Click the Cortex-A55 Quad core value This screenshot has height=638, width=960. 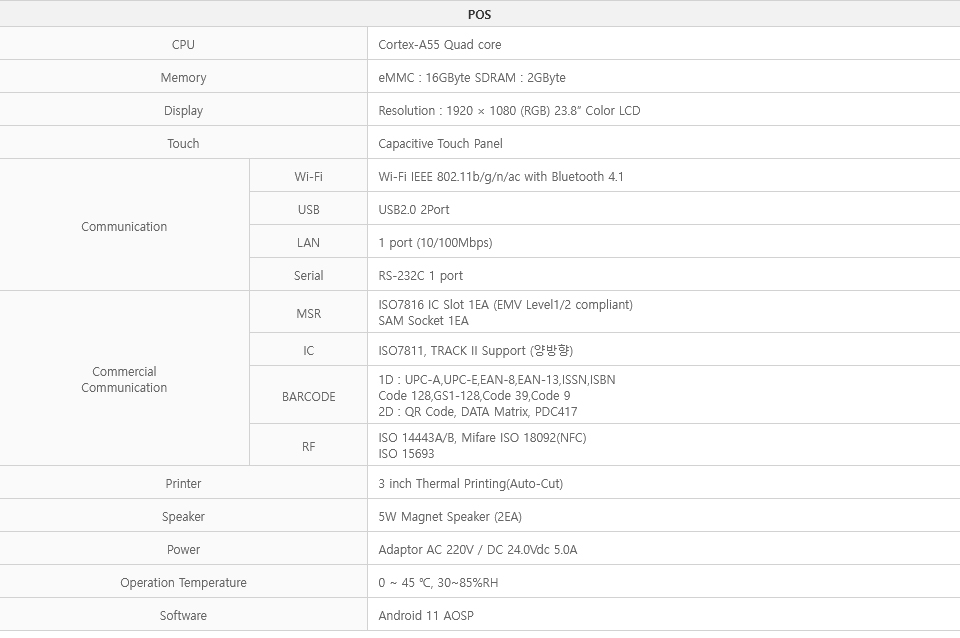tap(440, 45)
